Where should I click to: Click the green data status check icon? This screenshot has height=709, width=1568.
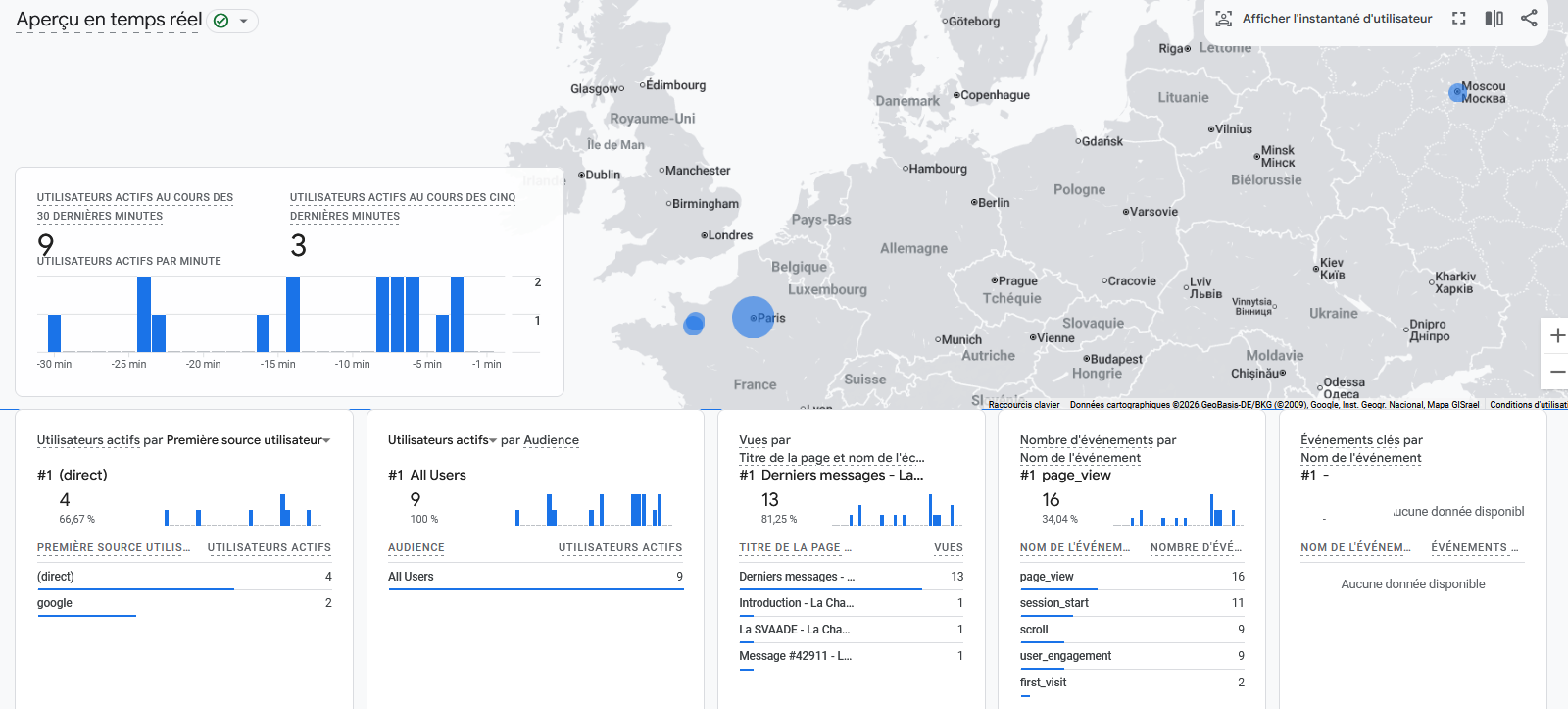(221, 21)
